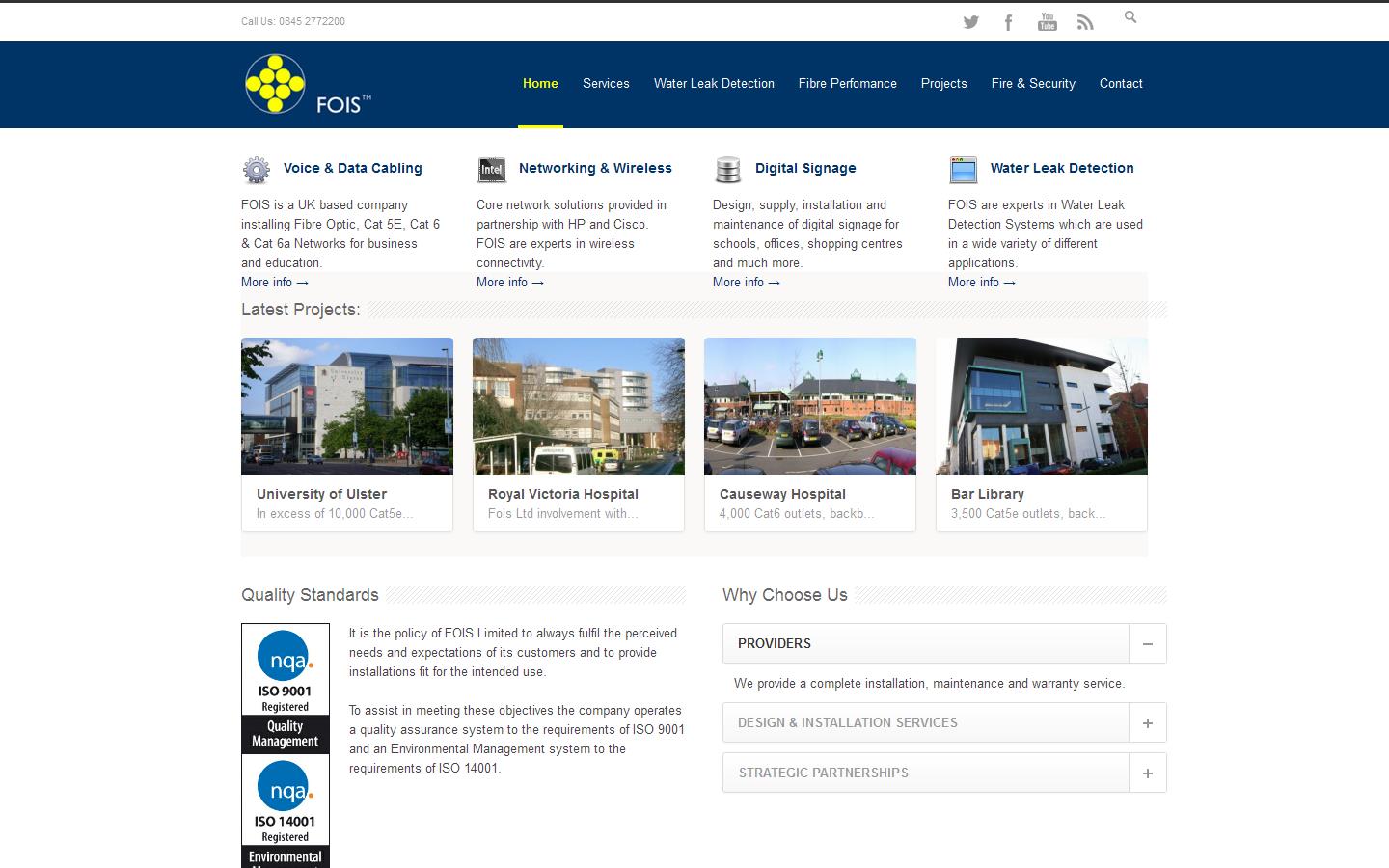Viewport: 1389px width, 868px height.
Task: Open the Water Leak Detection nav item
Action: click(714, 84)
